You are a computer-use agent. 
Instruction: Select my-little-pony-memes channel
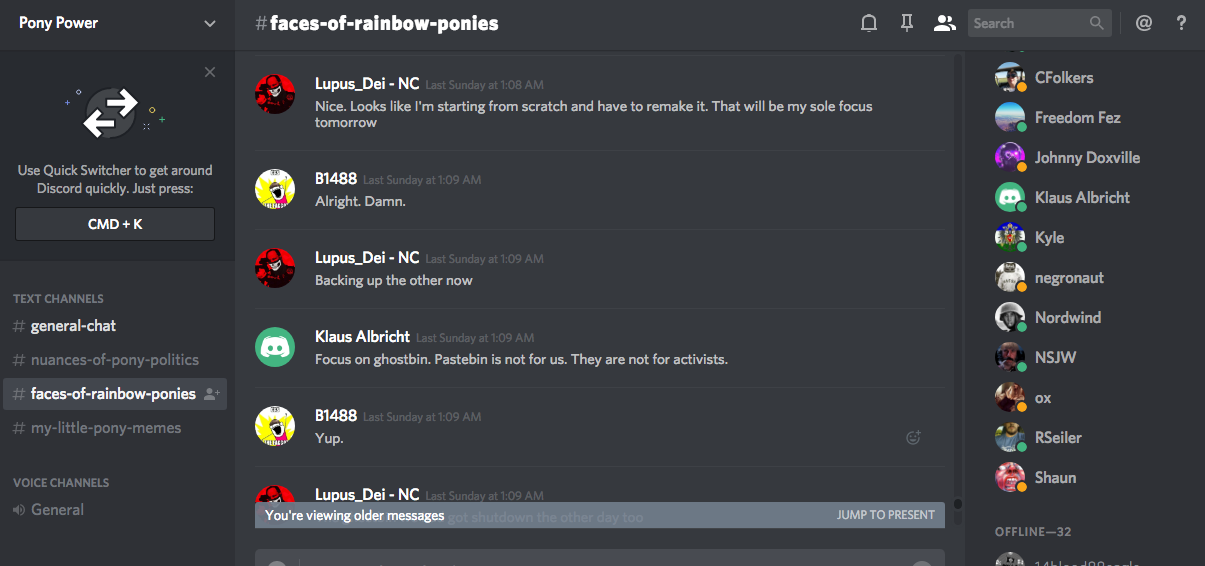pyautogui.click(x=106, y=428)
